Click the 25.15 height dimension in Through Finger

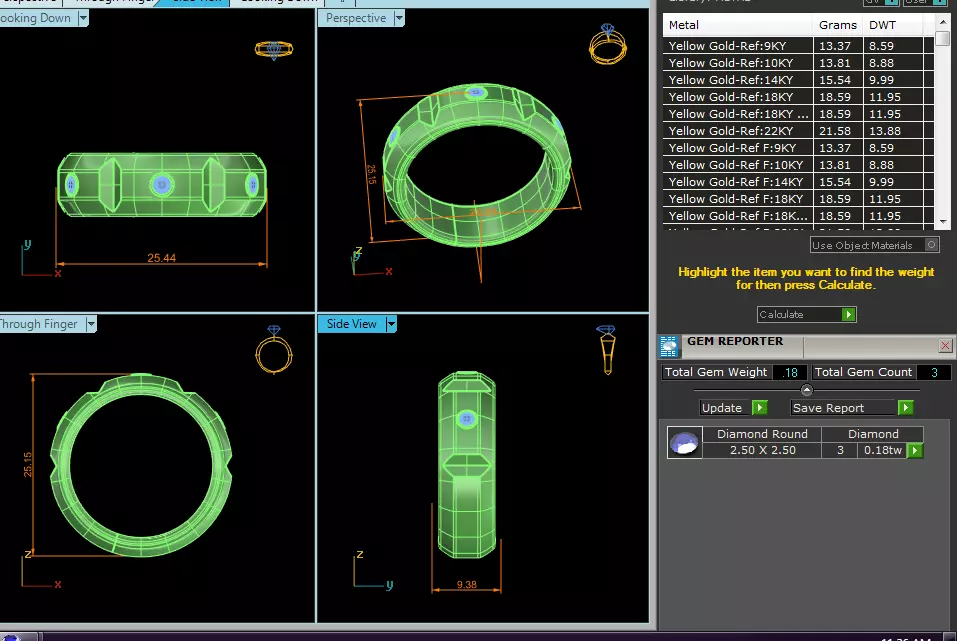coord(27,464)
